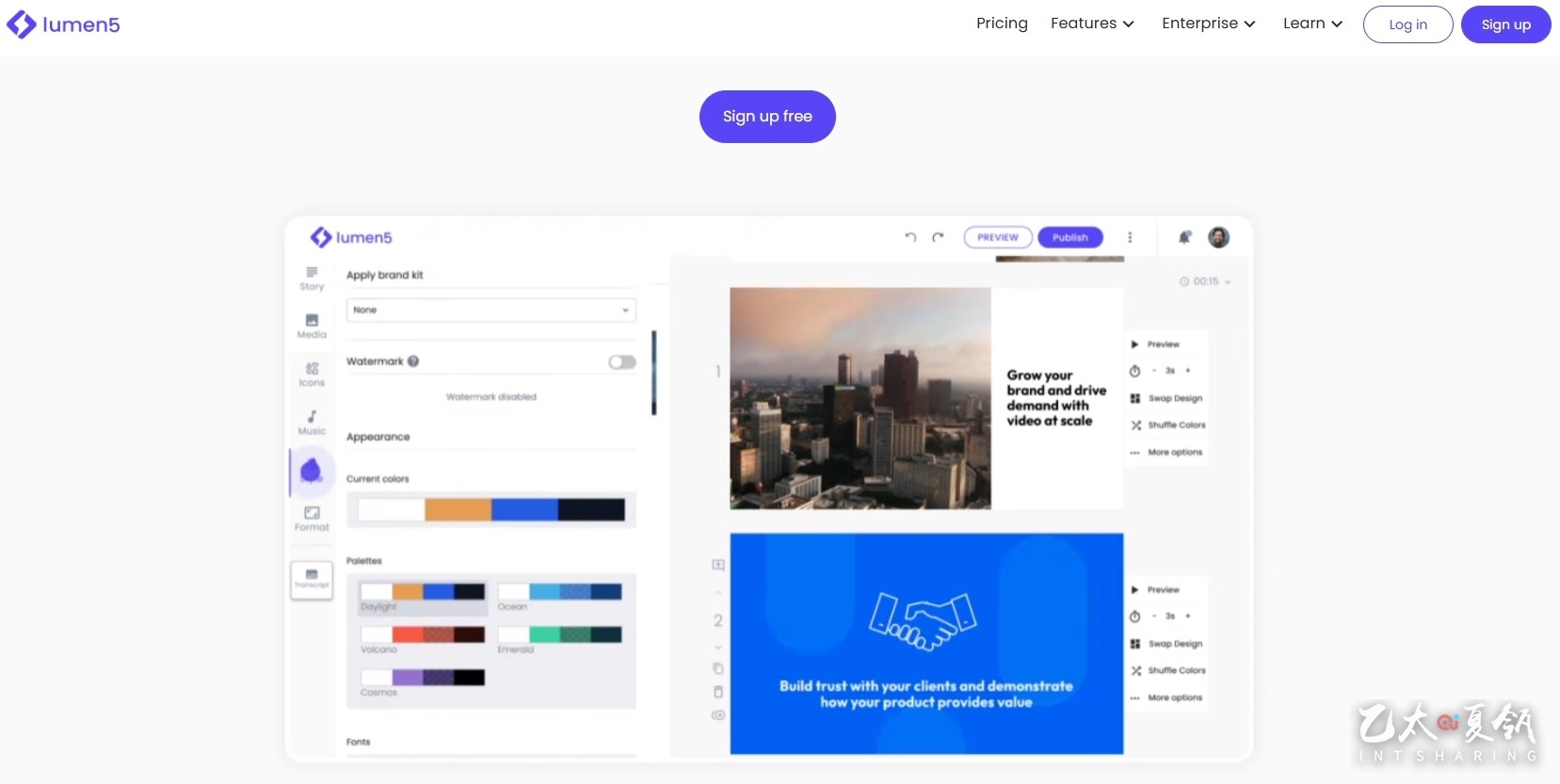Screen dimensions: 1560x784
Task: Open the Transcript panel in the editor sidebar
Action: point(312,580)
